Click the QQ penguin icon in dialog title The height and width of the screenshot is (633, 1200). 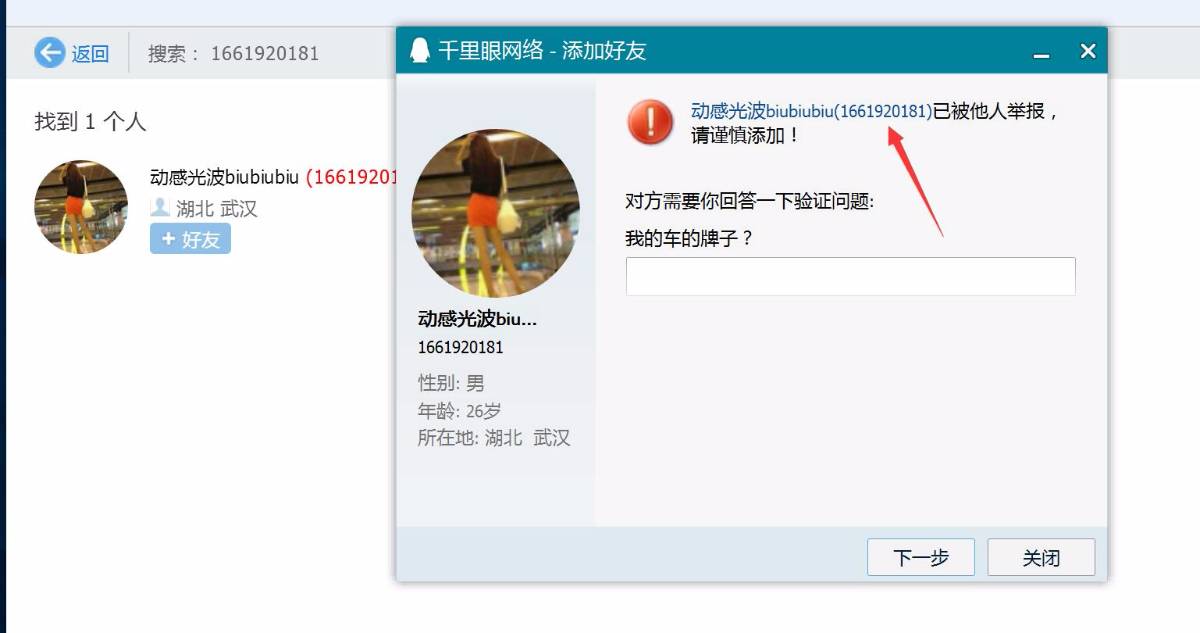pos(420,50)
